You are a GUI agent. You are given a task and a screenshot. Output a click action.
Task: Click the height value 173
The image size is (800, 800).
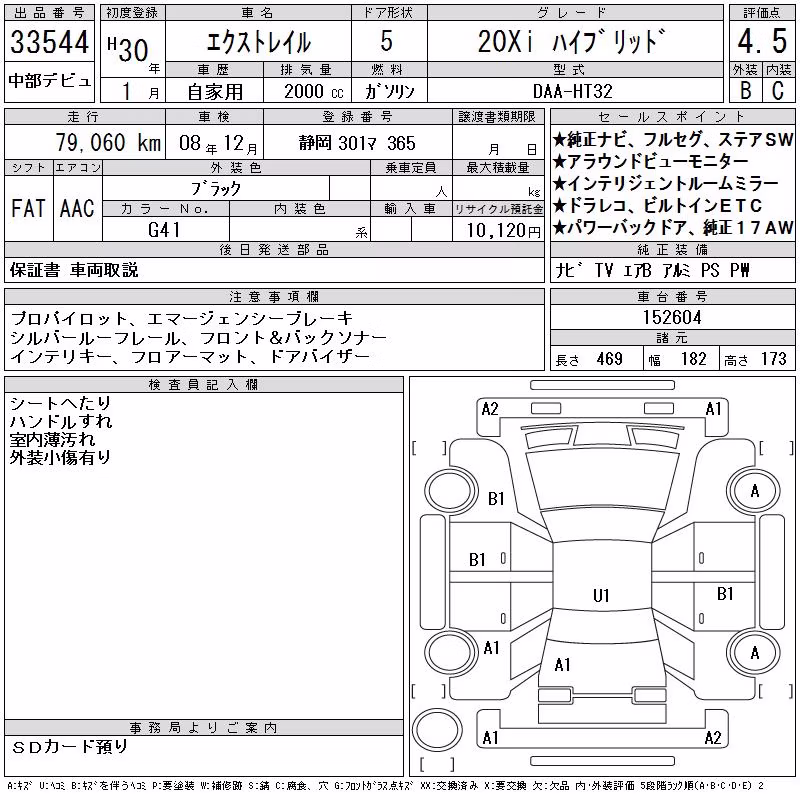tap(774, 359)
